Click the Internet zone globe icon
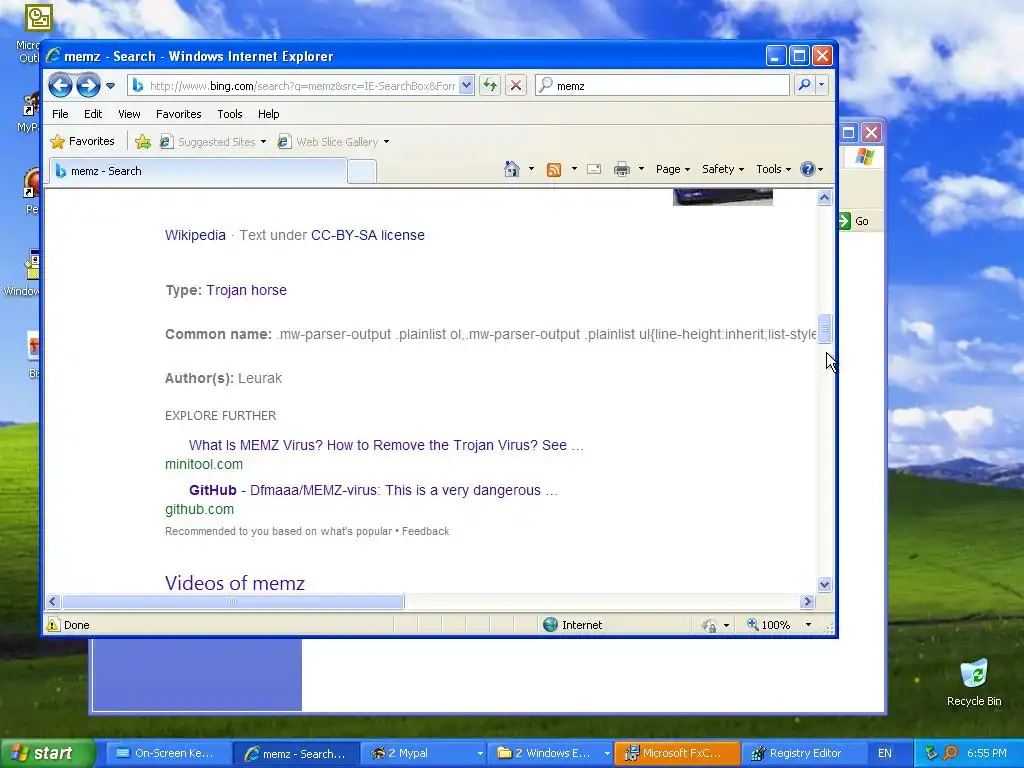This screenshot has width=1024, height=768. coord(551,624)
